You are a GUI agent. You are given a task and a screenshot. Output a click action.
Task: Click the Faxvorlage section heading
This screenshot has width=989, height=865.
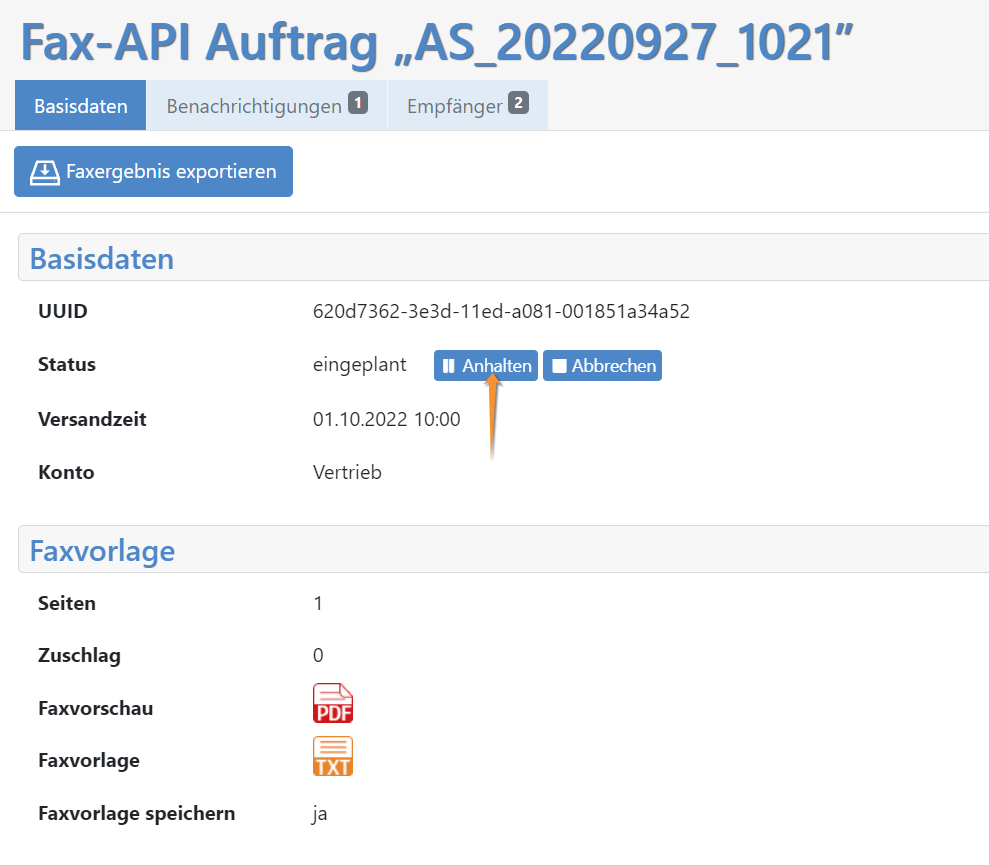(x=102, y=551)
